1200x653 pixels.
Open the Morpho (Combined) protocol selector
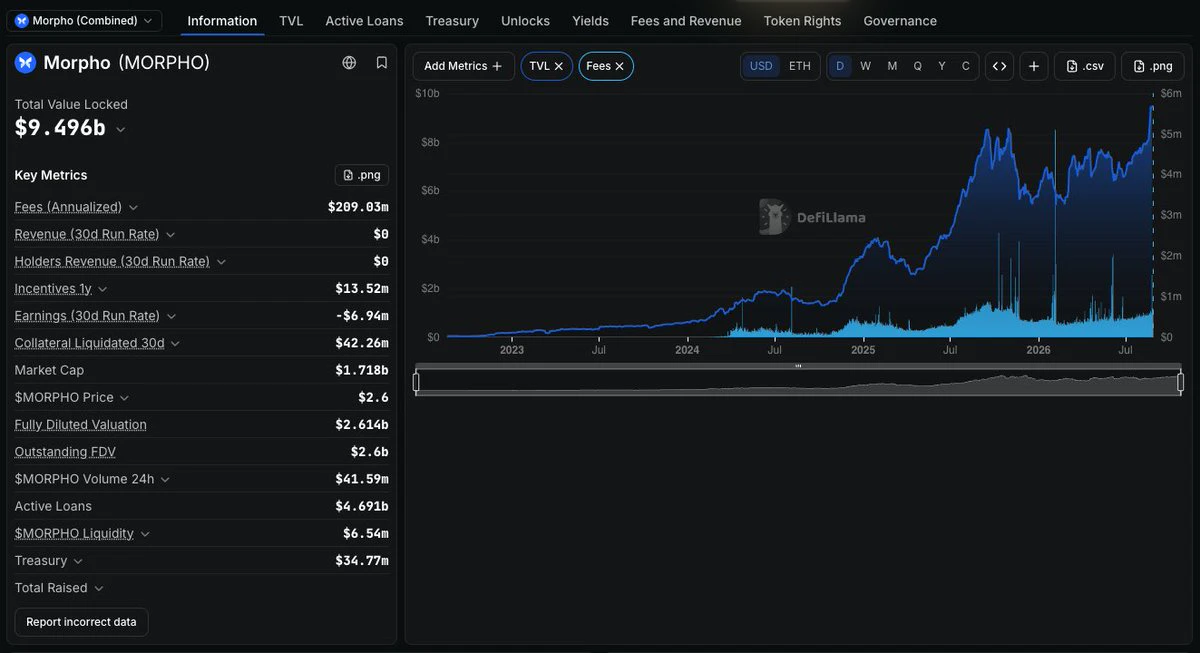(84, 20)
